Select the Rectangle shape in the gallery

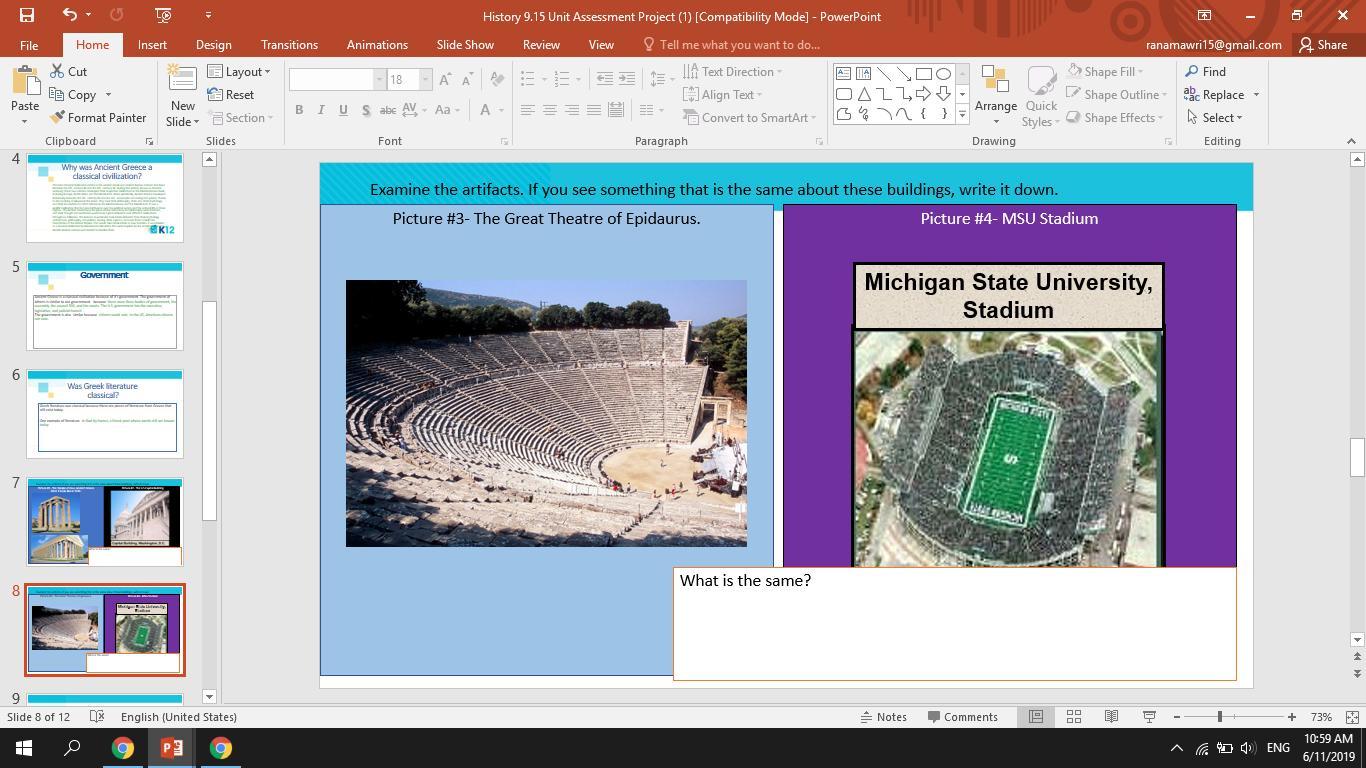[923, 73]
